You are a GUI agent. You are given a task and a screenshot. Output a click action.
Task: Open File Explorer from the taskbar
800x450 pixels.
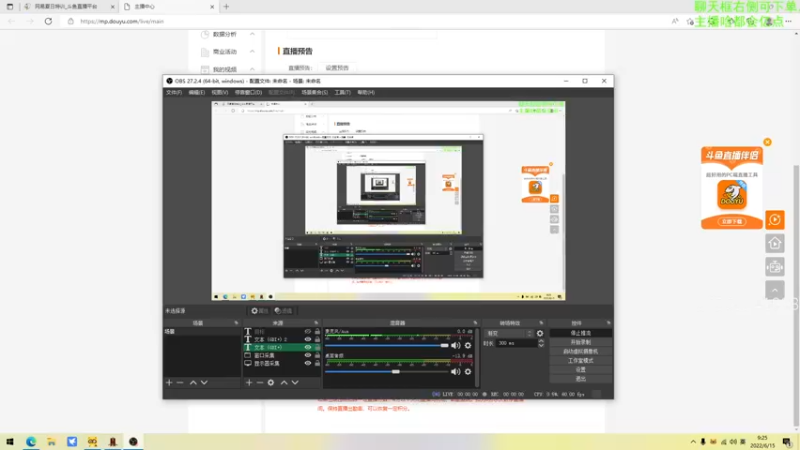coord(52,441)
